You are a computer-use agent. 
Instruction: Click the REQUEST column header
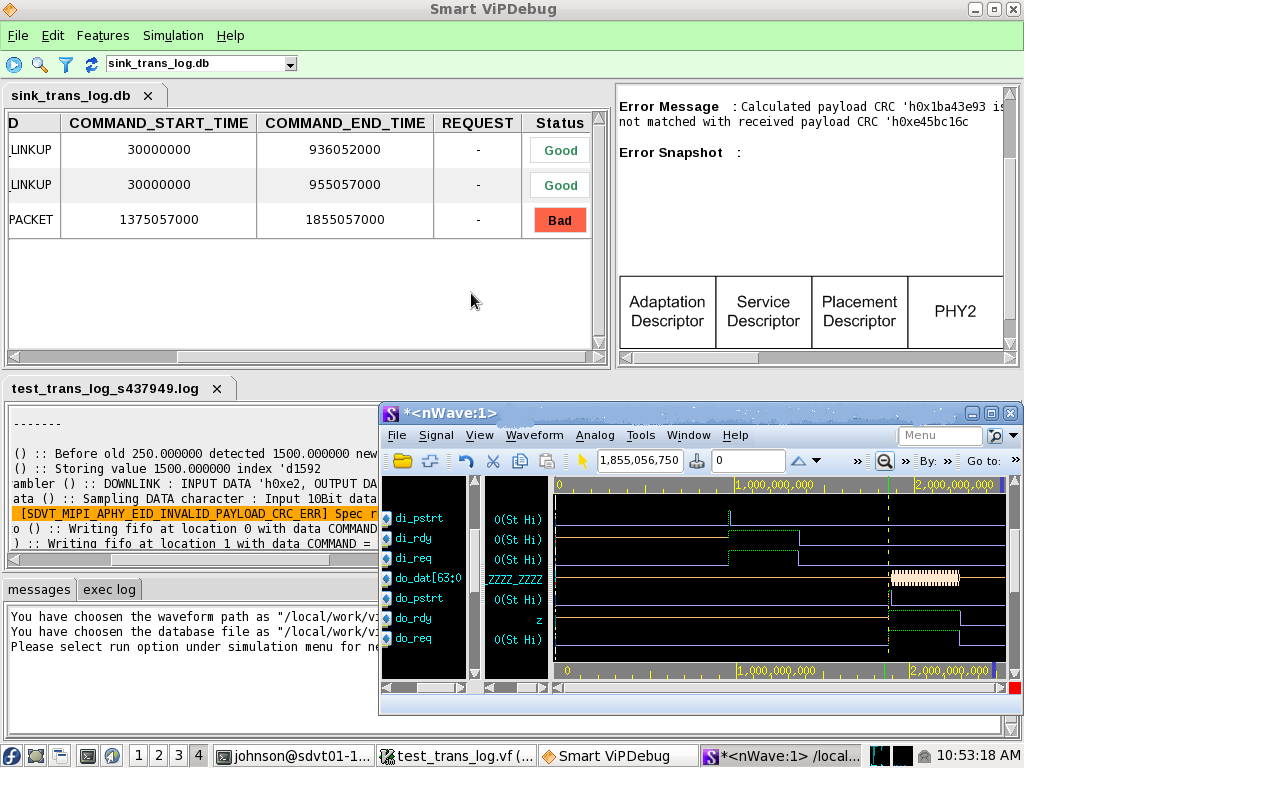(x=477, y=123)
